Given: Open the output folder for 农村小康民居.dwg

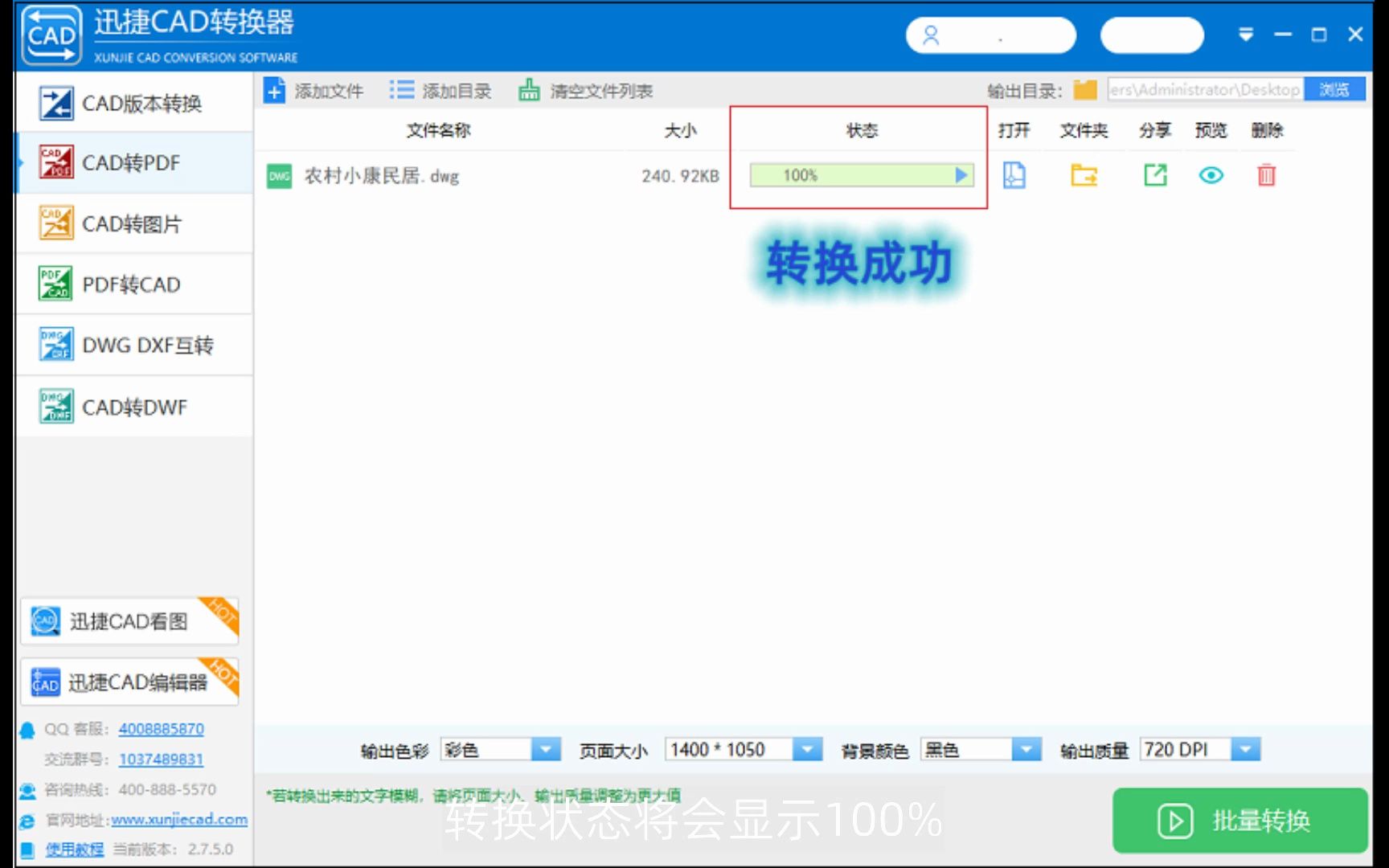Looking at the screenshot, I should tap(1083, 175).
